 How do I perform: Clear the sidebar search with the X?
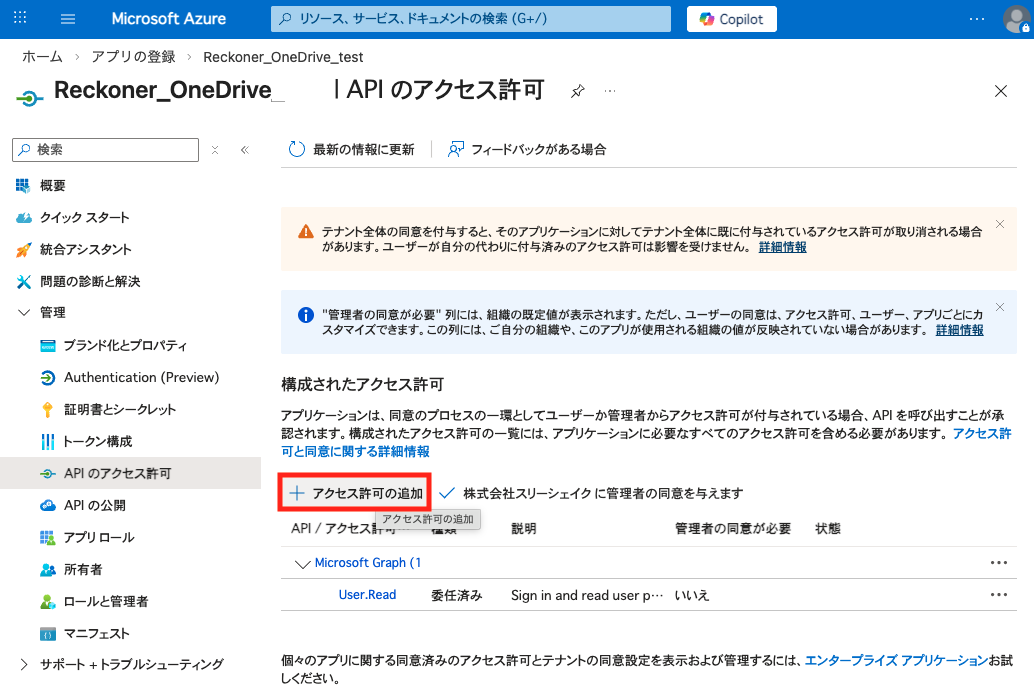click(215, 150)
